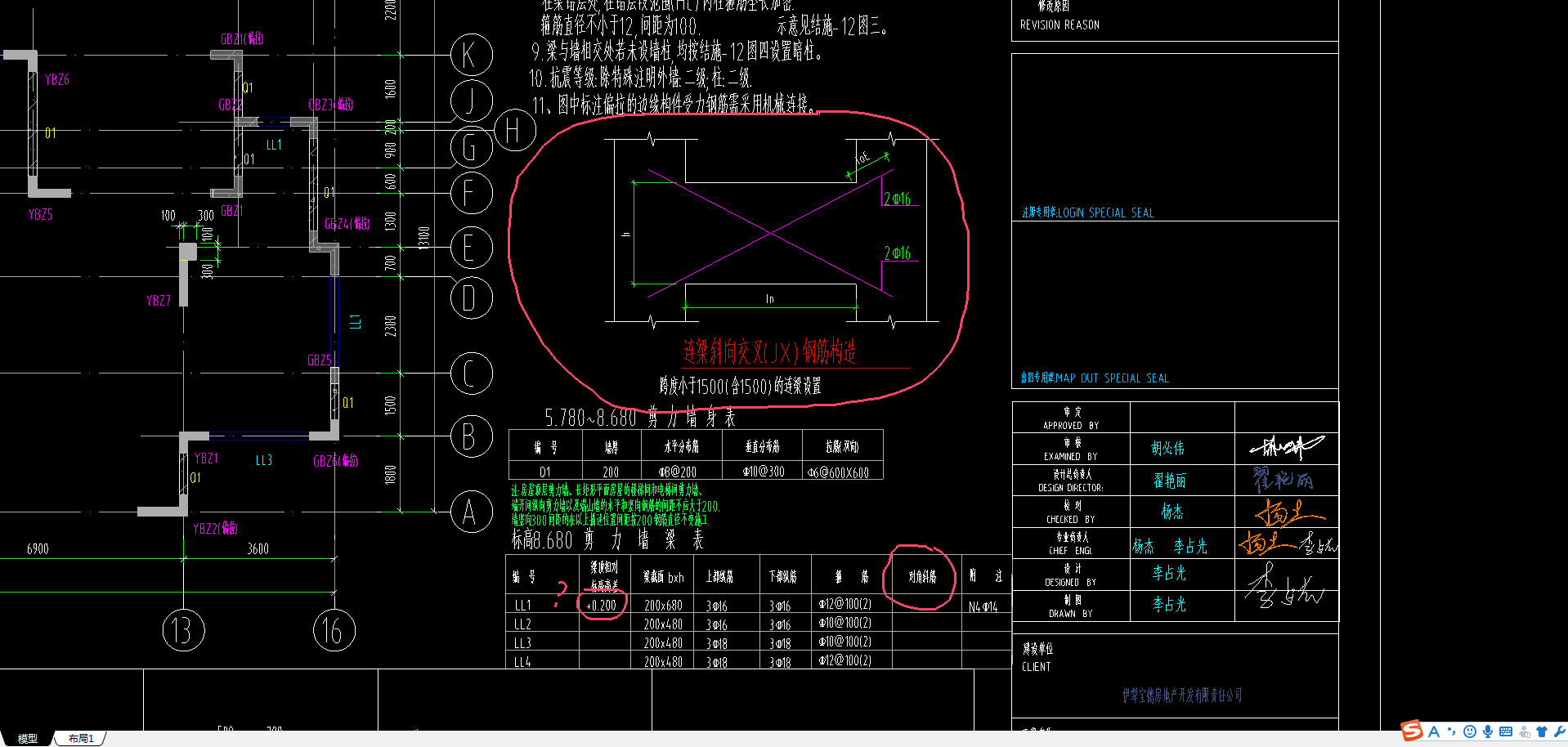
Task: Select the 标高8.680 剪力墙梁表 title
Action: click(x=608, y=539)
